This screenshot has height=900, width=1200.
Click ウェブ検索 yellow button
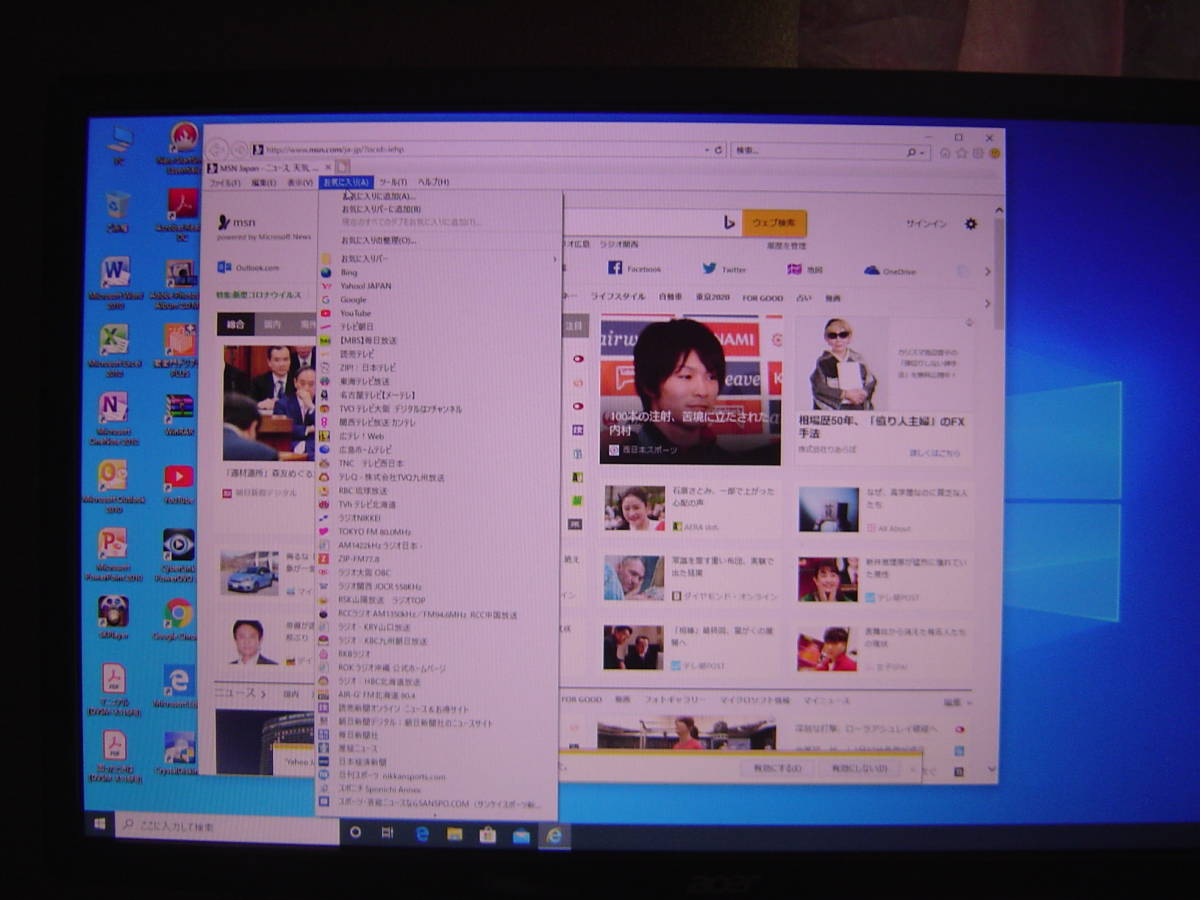(774, 223)
